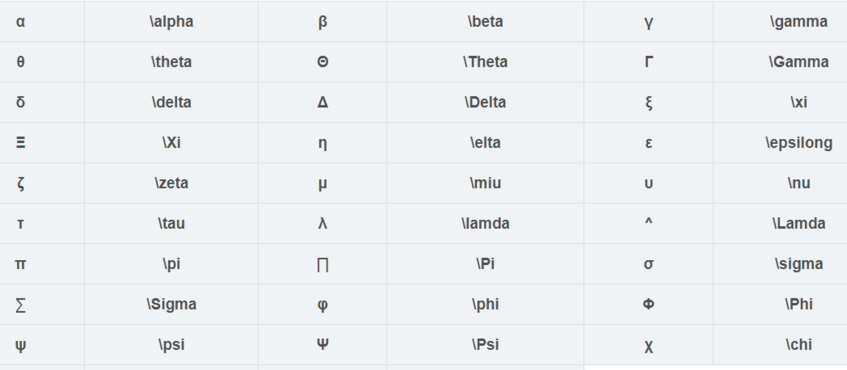Click the zeta symbol ζ

click(21, 184)
